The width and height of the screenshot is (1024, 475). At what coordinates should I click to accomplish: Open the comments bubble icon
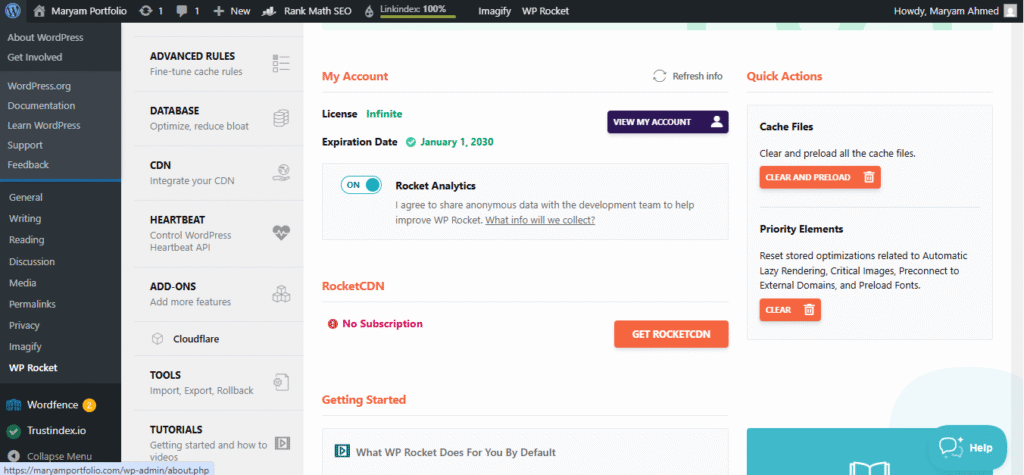click(182, 11)
